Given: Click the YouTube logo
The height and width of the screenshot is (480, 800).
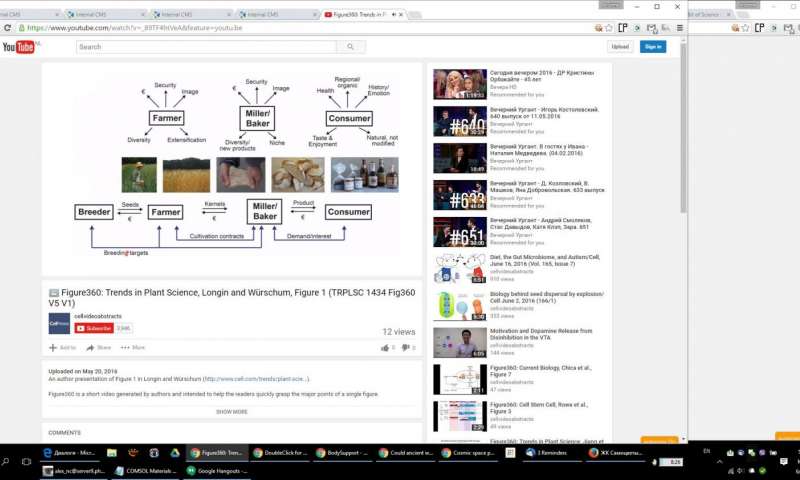Looking at the screenshot, I should (x=18, y=47).
